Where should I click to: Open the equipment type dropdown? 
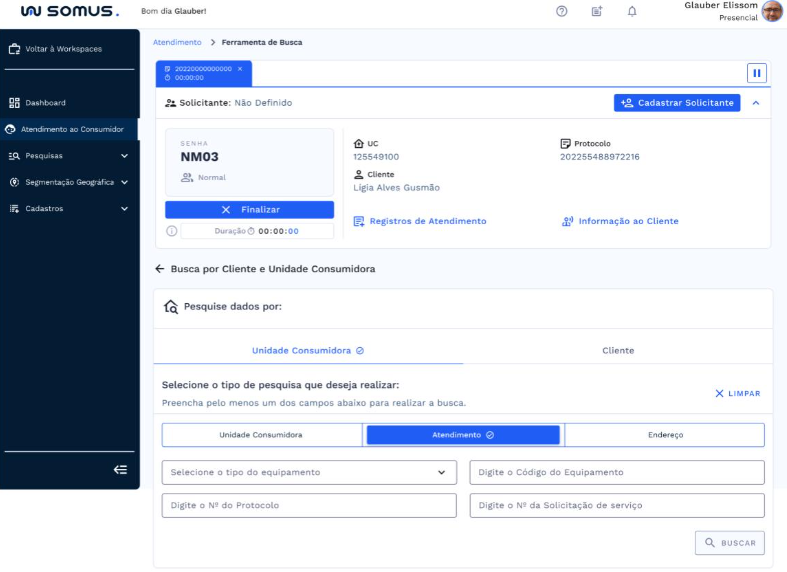pos(308,472)
